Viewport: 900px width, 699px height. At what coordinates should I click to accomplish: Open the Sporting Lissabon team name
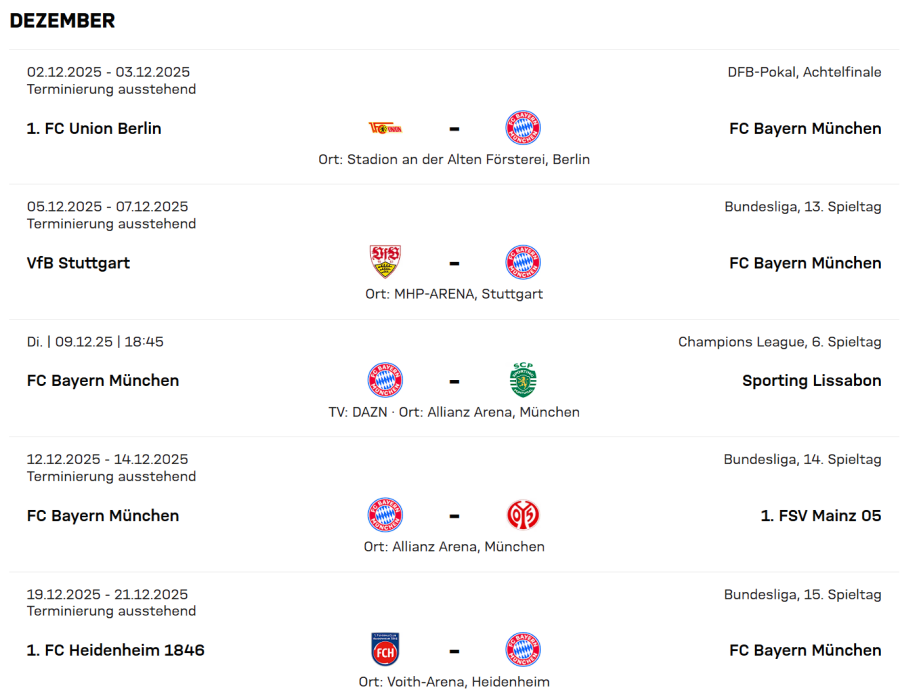tap(811, 381)
